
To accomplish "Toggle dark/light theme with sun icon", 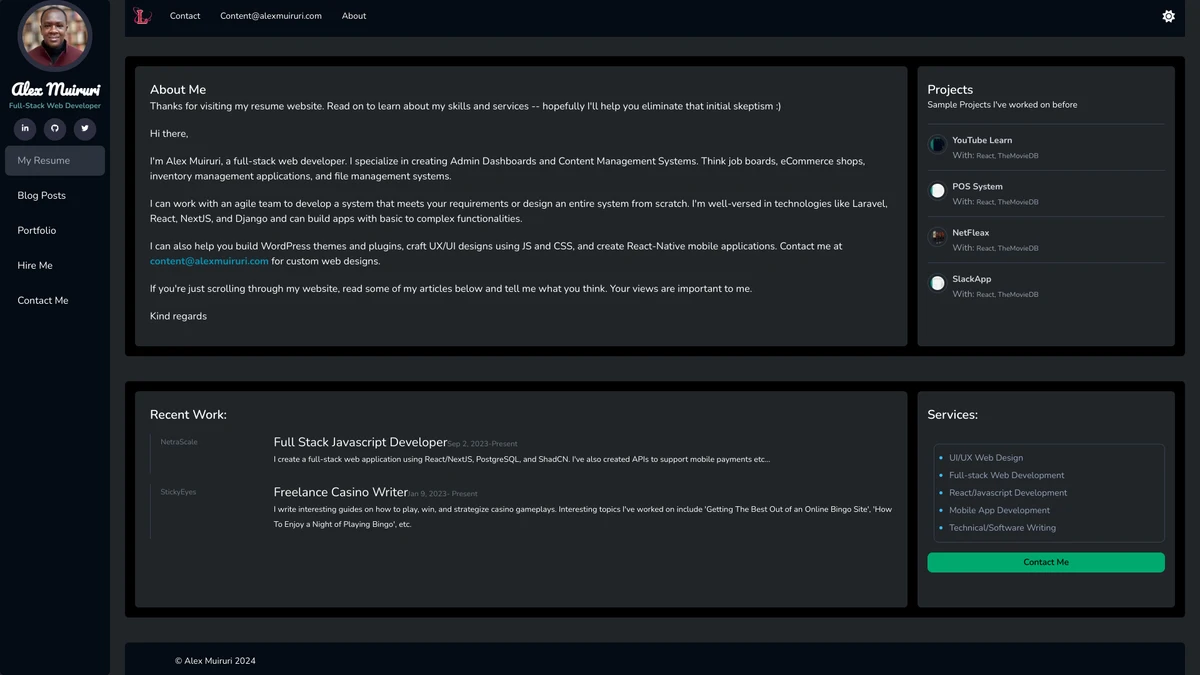I will pyautogui.click(x=1168, y=16).
